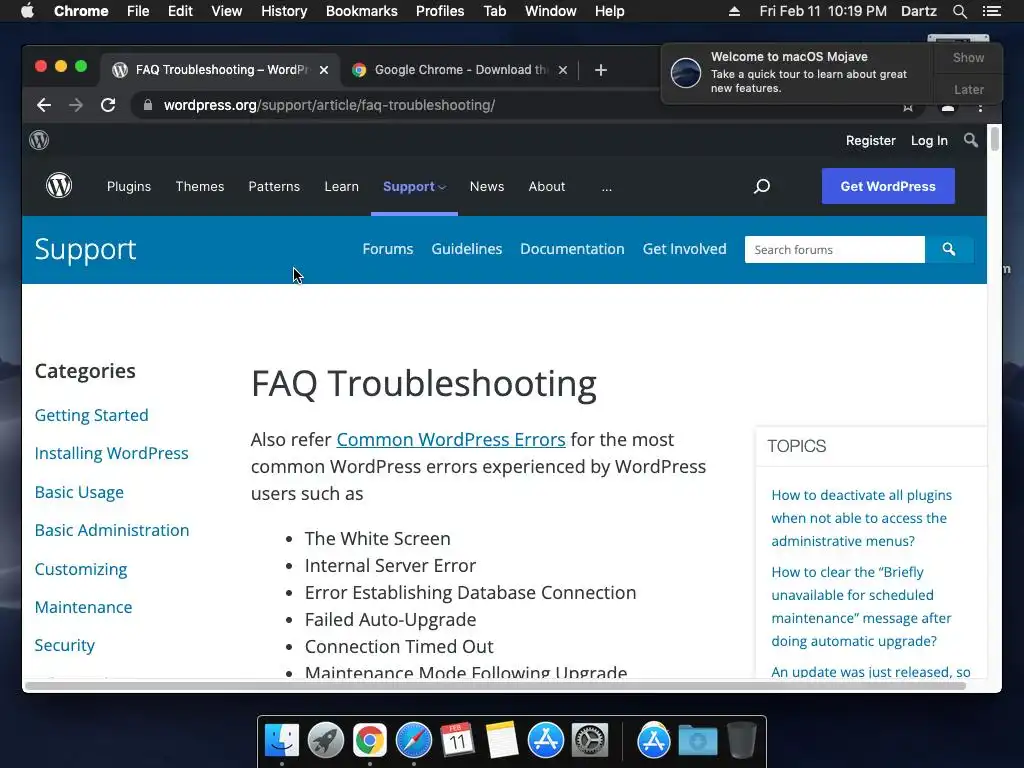Reload the FAQ Troubleshooting page

coord(108,105)
